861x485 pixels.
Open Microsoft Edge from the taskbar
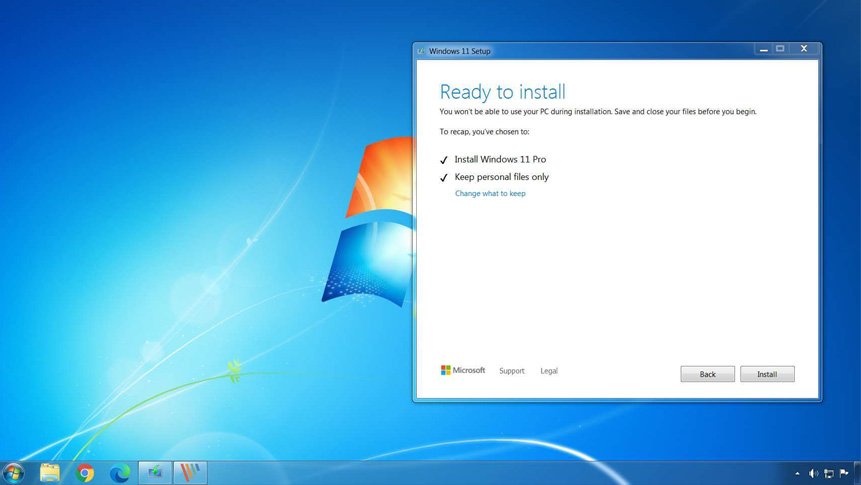[120, 472]
